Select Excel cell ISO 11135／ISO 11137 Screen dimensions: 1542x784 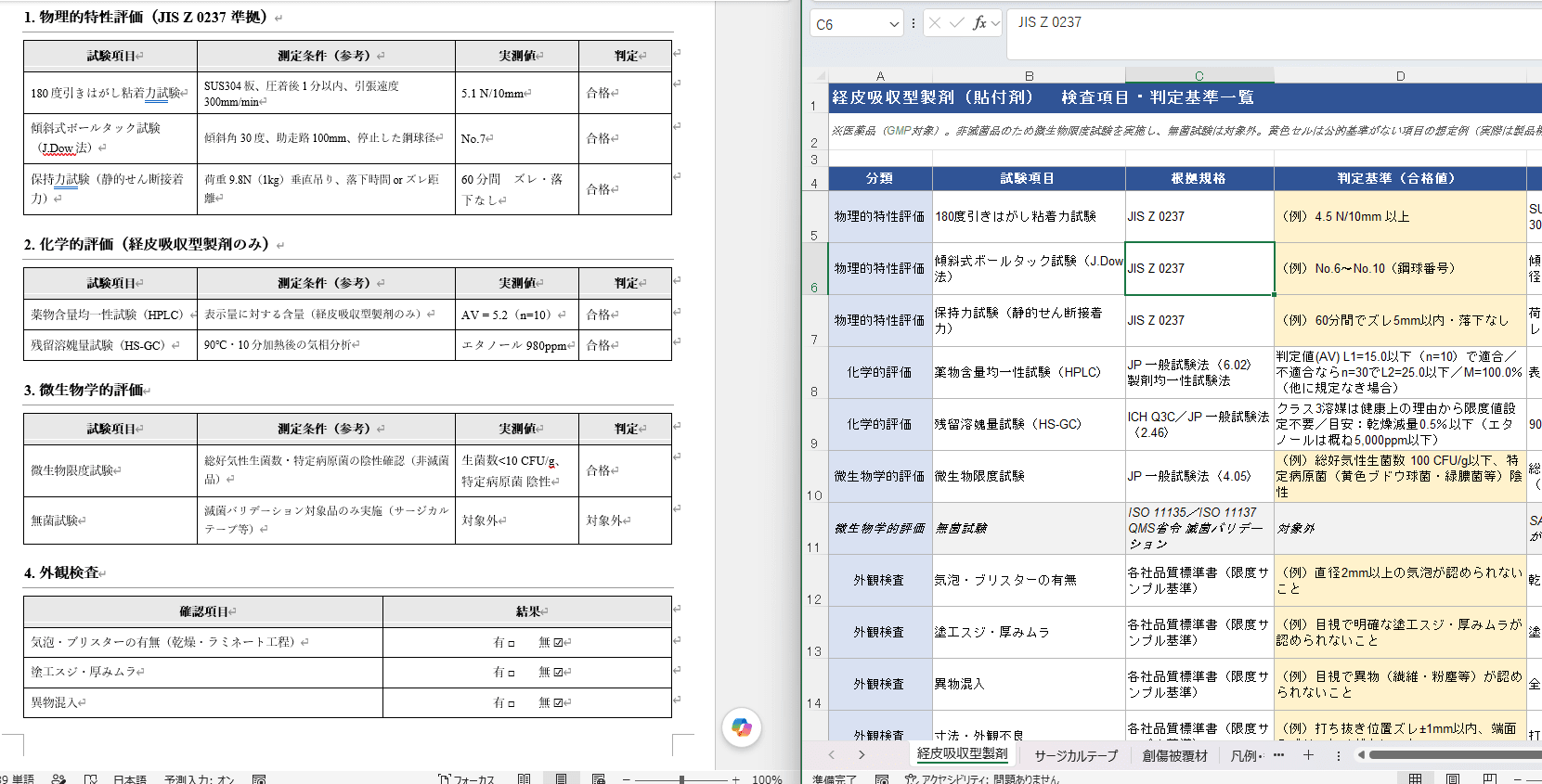pyautogui.click(x=1199, y=529)
